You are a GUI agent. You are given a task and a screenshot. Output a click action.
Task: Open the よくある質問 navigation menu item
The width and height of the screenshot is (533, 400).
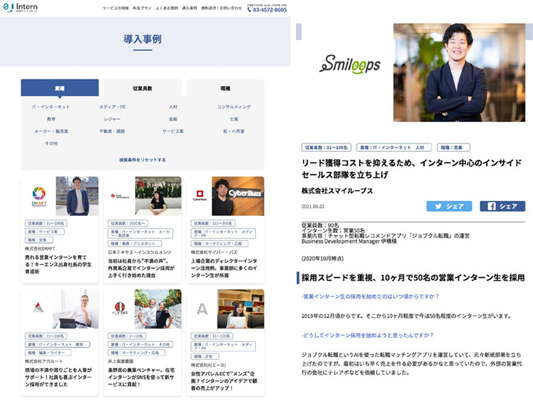(x=167, y=8)
